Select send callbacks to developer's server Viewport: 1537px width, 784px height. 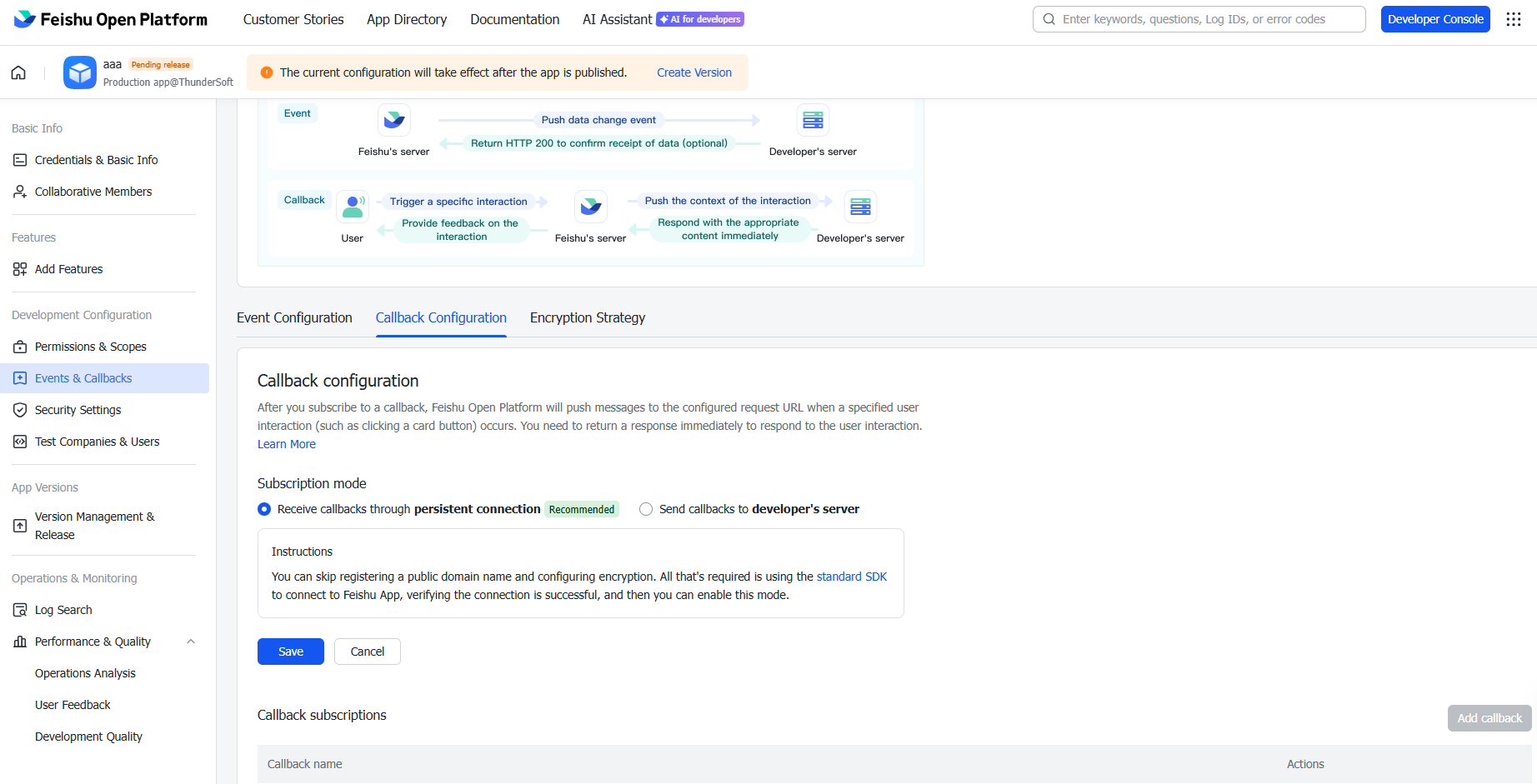point(646,509)
